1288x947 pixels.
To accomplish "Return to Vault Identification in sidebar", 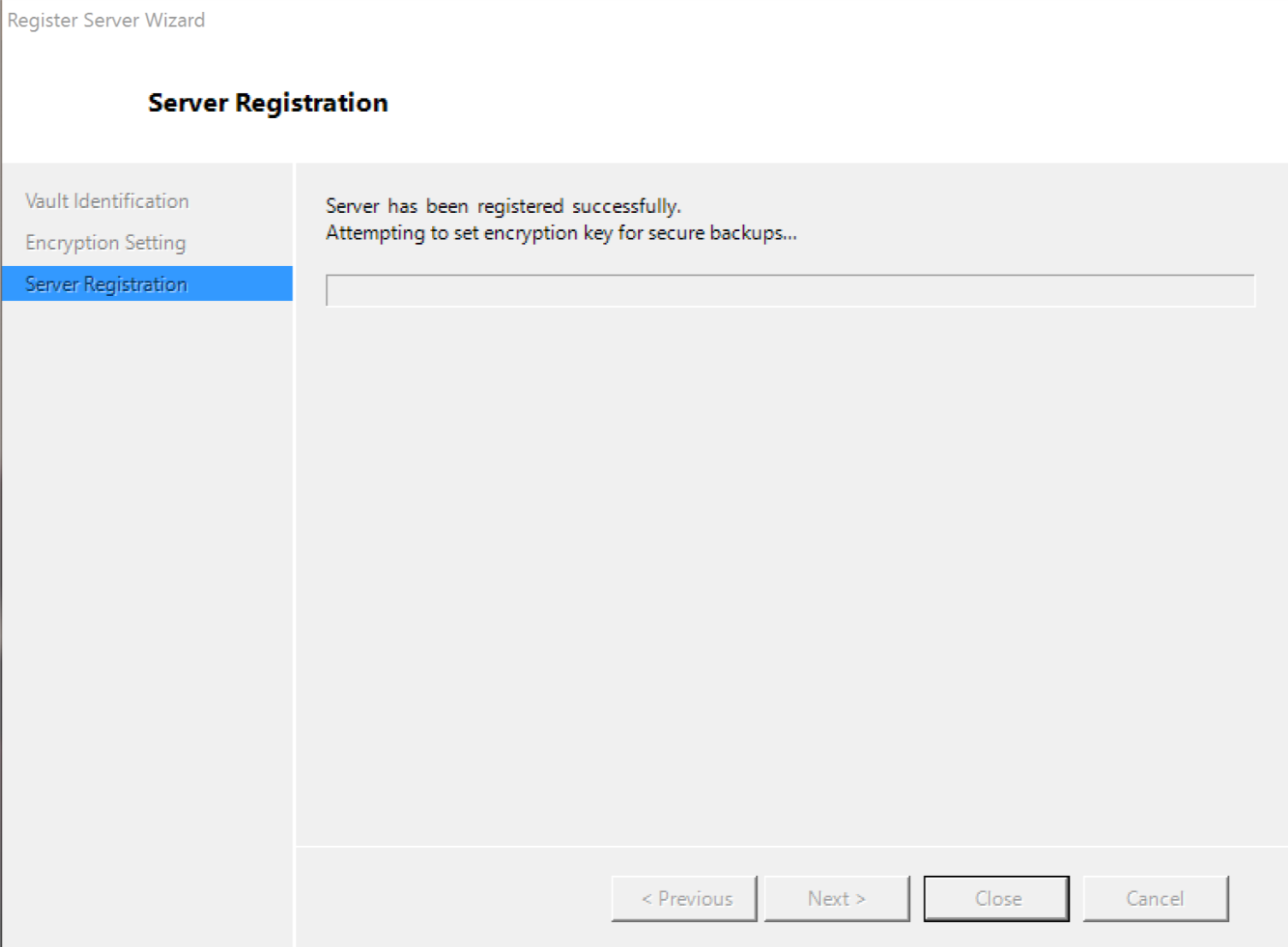I will [105, 200].
